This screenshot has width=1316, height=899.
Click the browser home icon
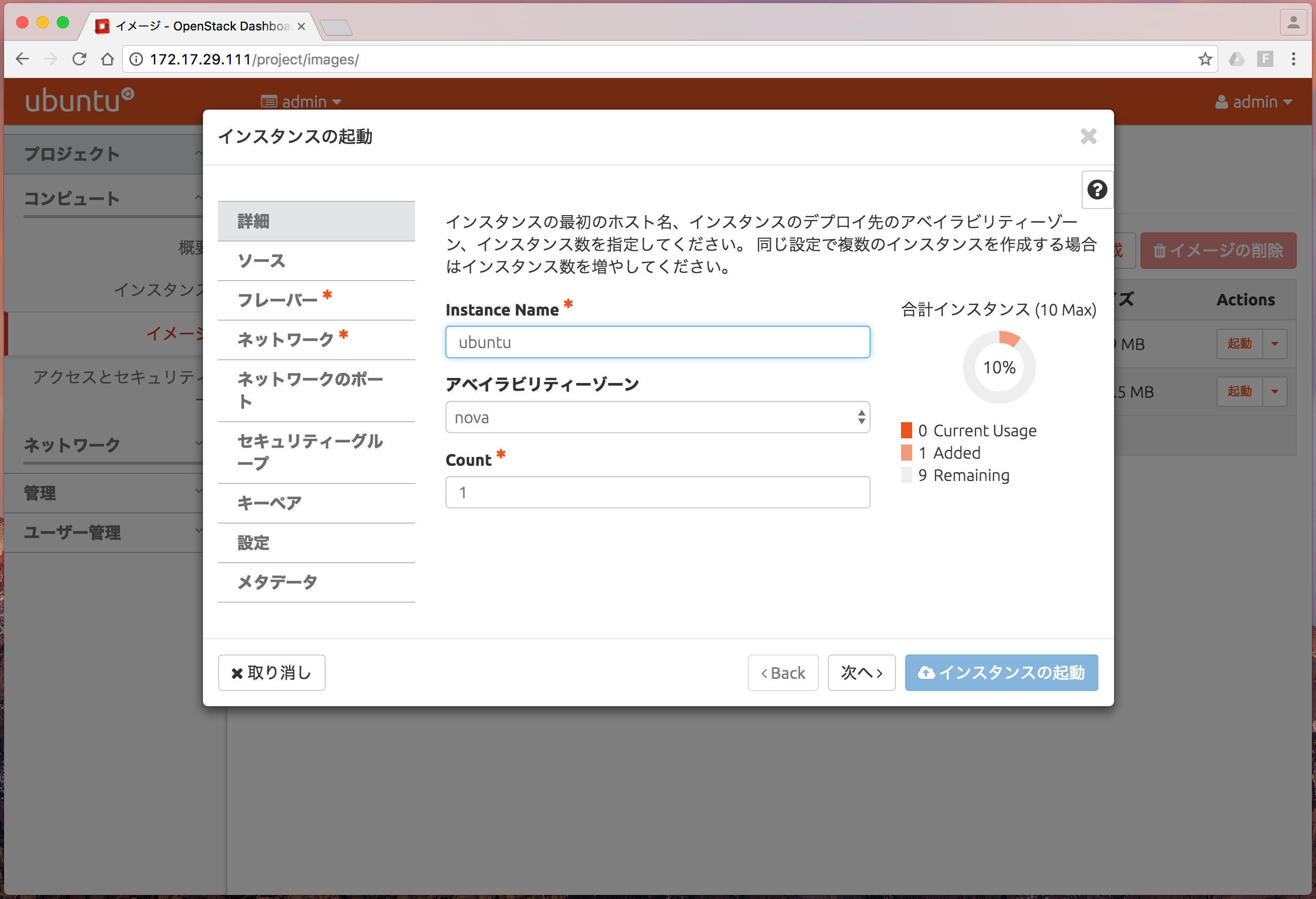pyautogui.click(x=107, y=59)
